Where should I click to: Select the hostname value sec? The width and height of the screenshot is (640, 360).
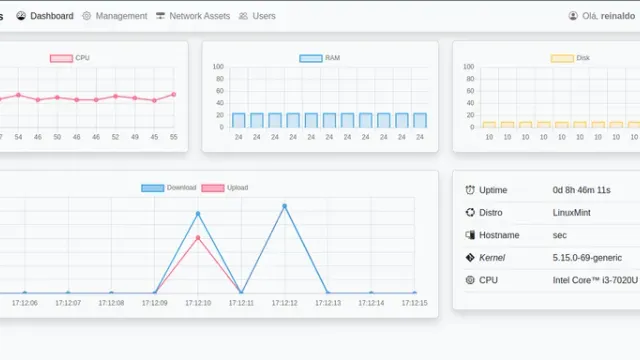coord(560,235)
